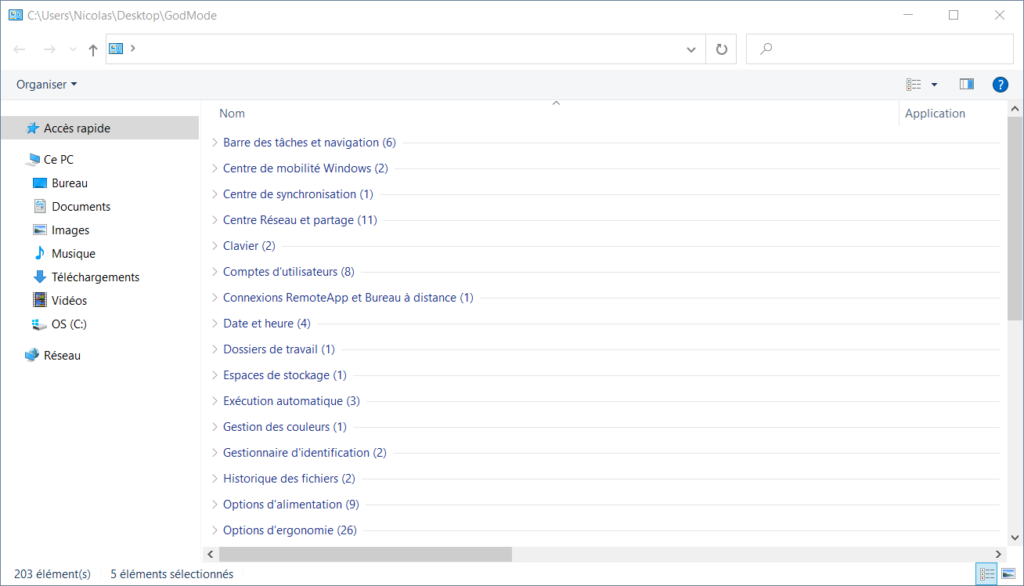Expand the Clavier group chevron
The image size is (1024, 586).
[x=214, y=246]
